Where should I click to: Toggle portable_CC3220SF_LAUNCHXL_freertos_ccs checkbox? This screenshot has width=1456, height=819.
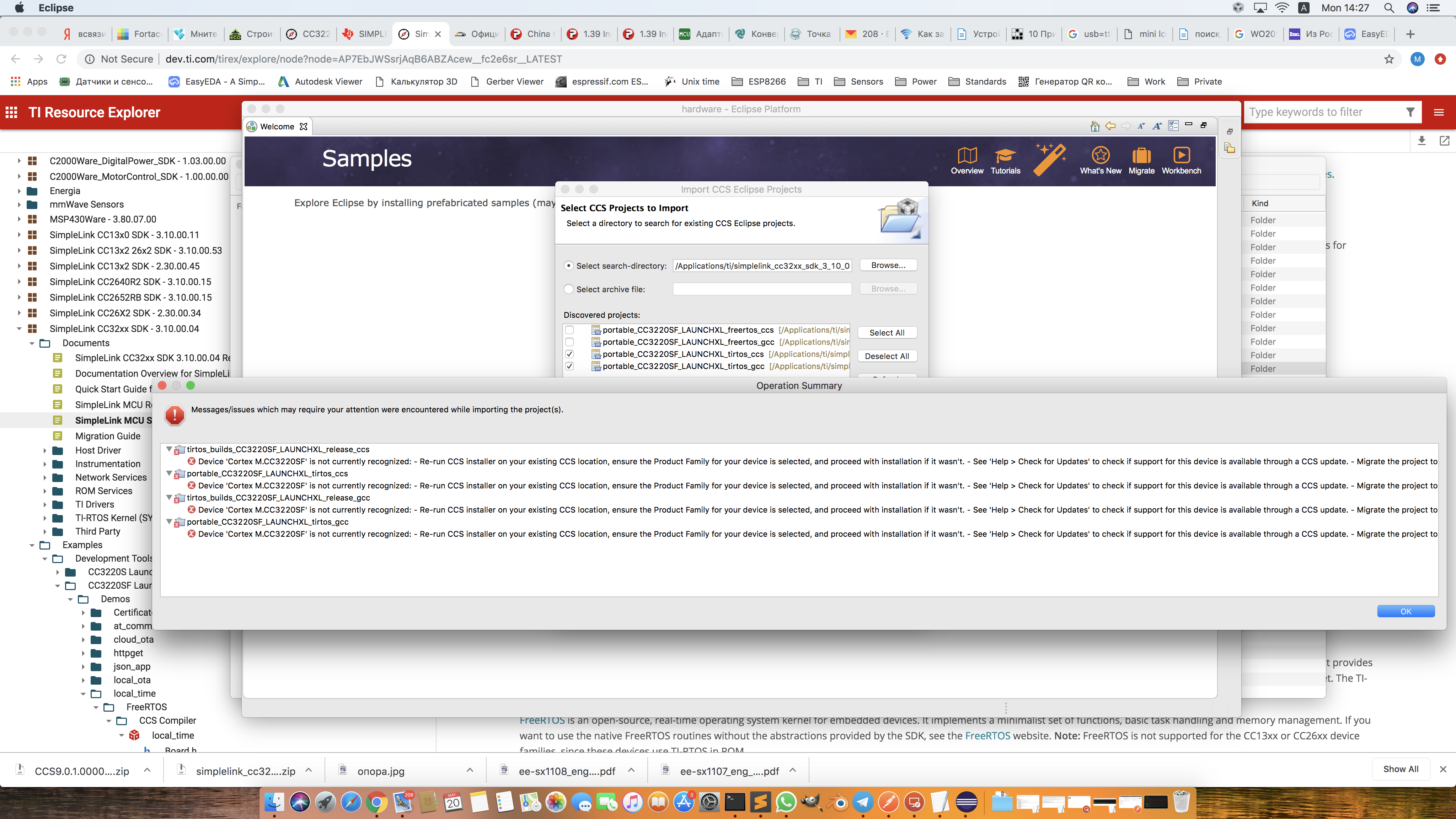pos(569,330)
